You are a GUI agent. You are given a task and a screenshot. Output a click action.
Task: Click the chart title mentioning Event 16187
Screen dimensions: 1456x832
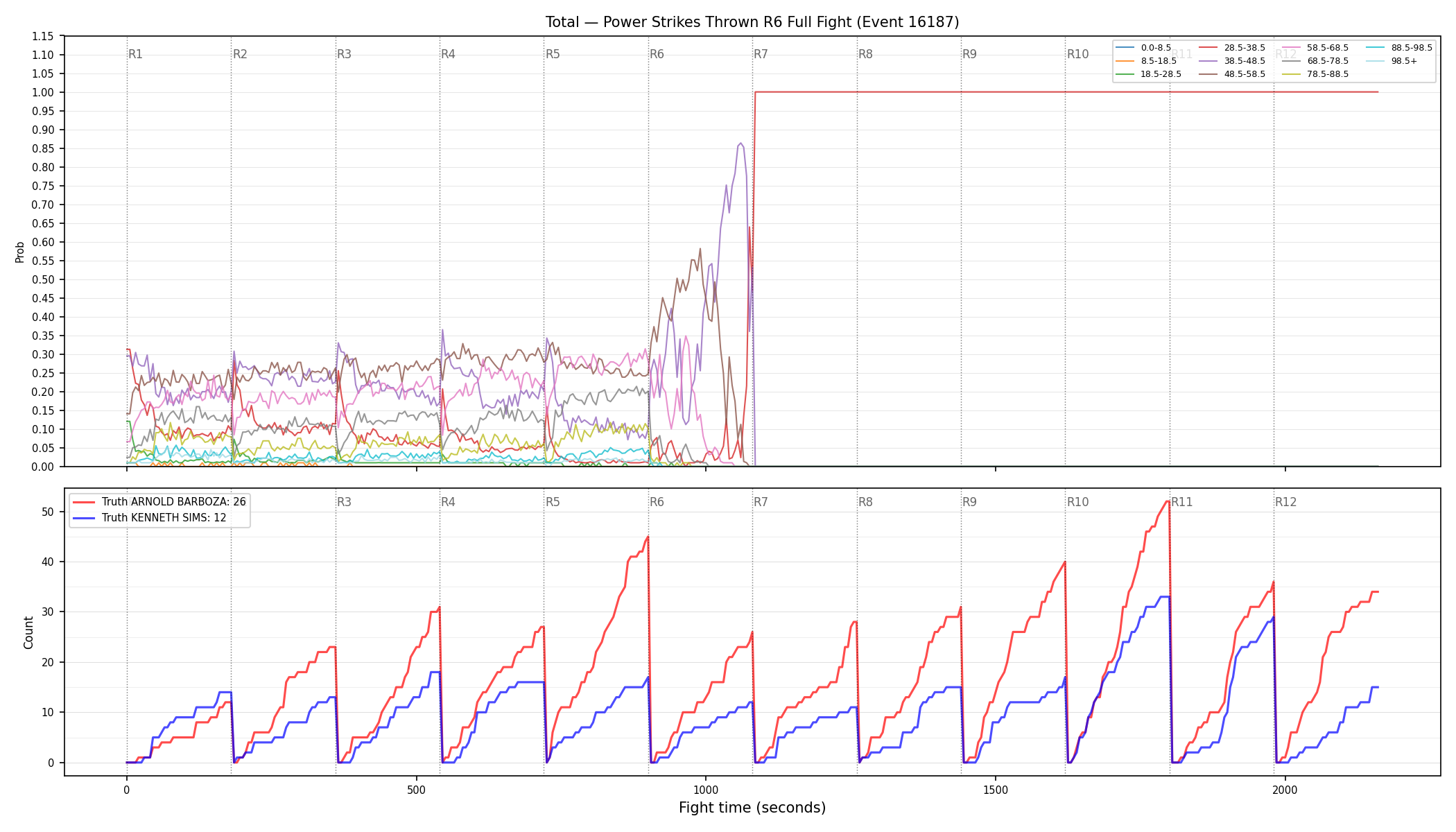tap(752, 22)
